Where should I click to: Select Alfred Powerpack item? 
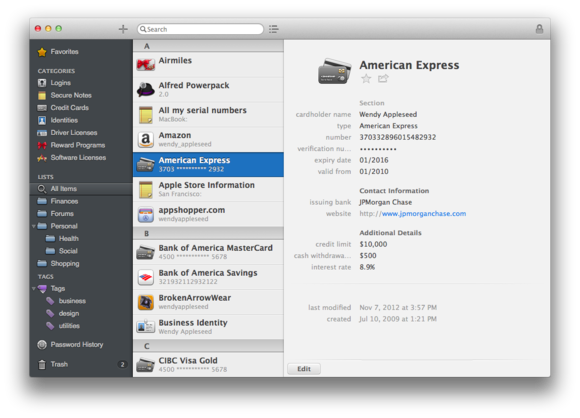(208, 90)
